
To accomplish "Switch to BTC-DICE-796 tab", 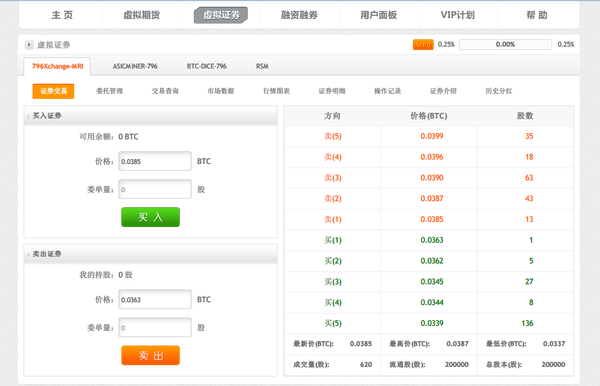I will pos(207,66).
